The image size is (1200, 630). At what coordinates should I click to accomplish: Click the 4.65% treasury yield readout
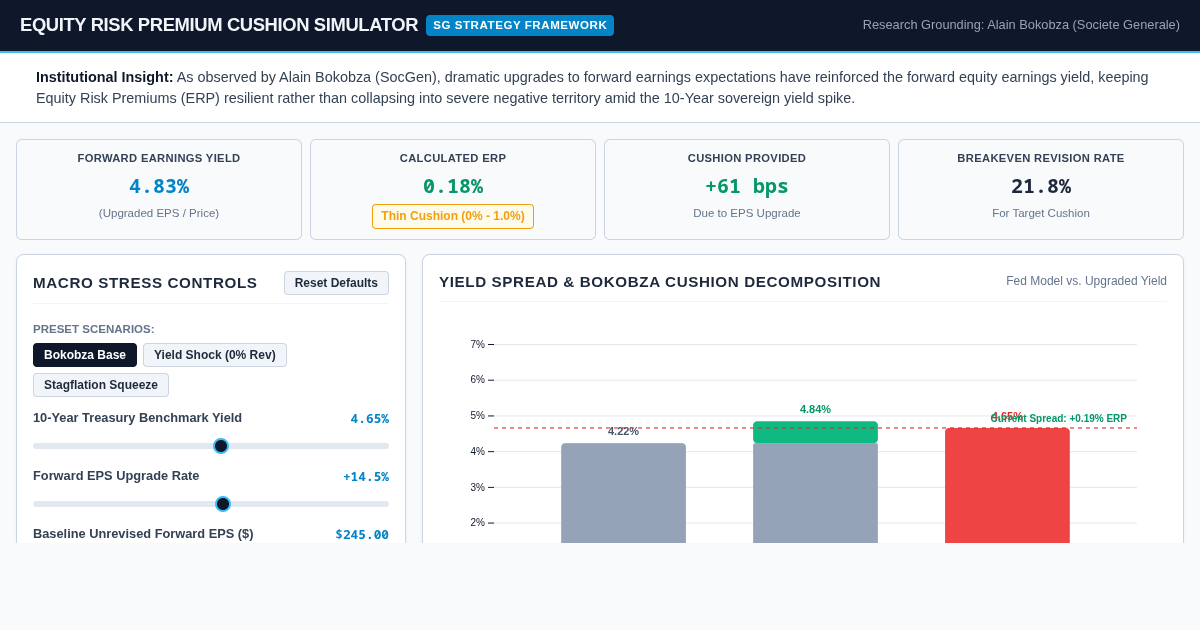click(370, 419)
